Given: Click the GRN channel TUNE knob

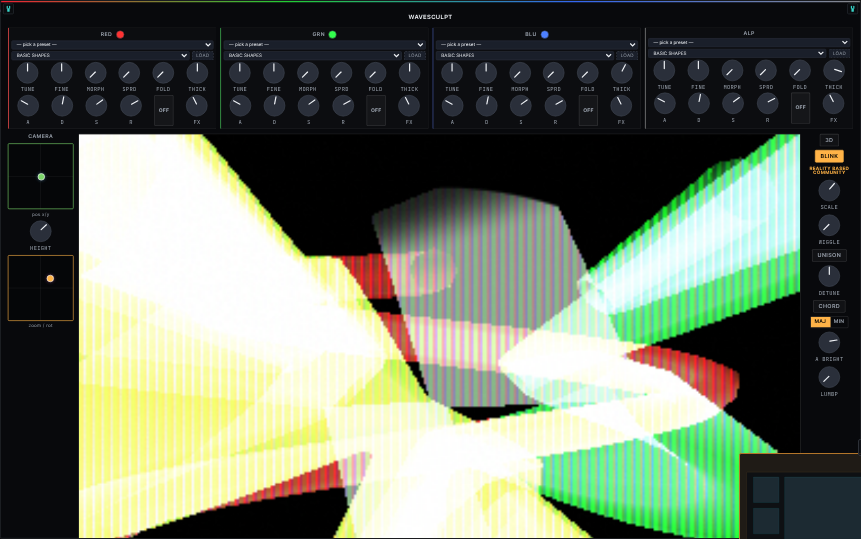Looking at the screenshot, I should [239, 73].
